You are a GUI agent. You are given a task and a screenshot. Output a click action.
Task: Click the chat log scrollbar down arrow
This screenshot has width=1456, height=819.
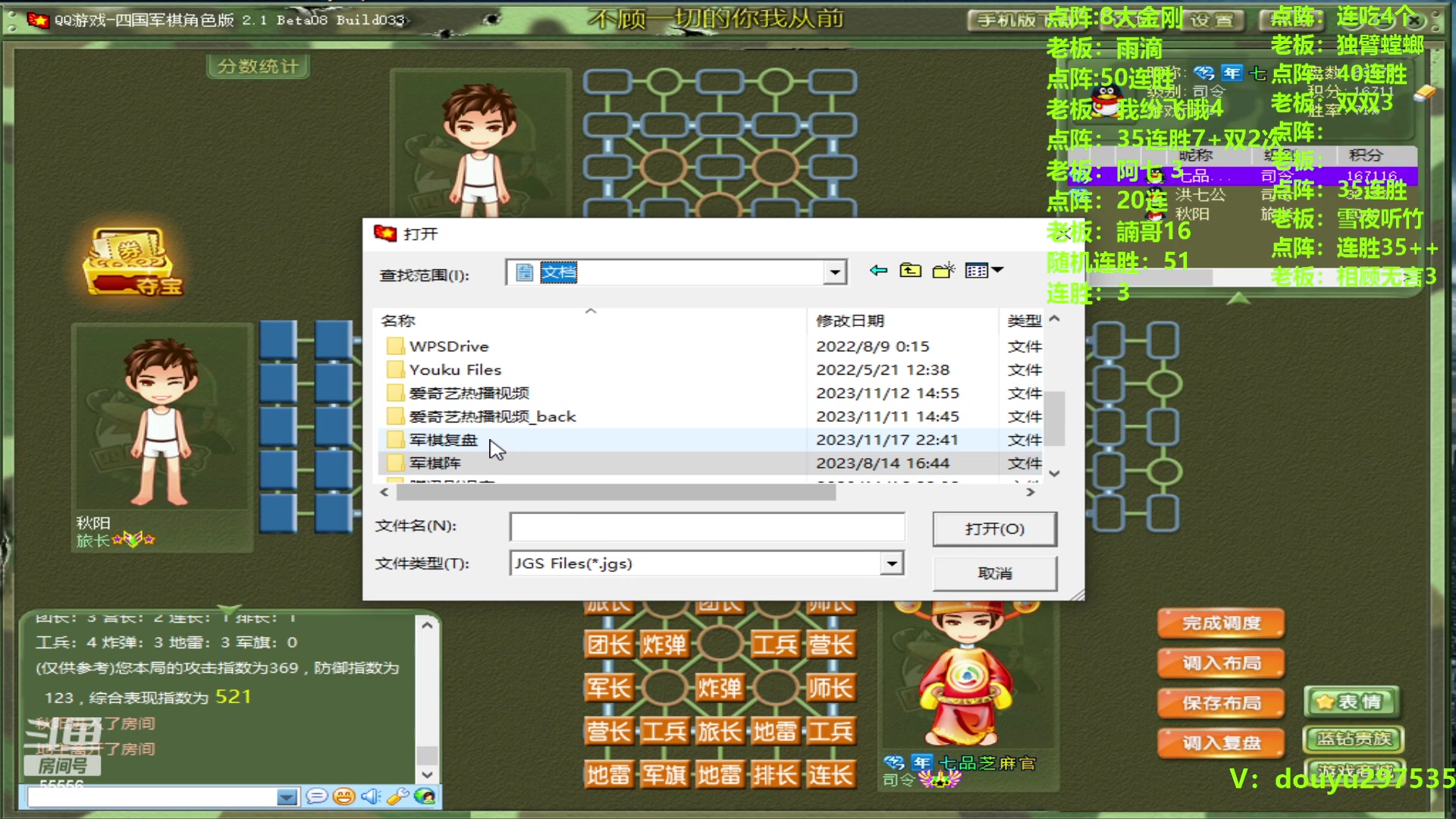pos(427,775)
